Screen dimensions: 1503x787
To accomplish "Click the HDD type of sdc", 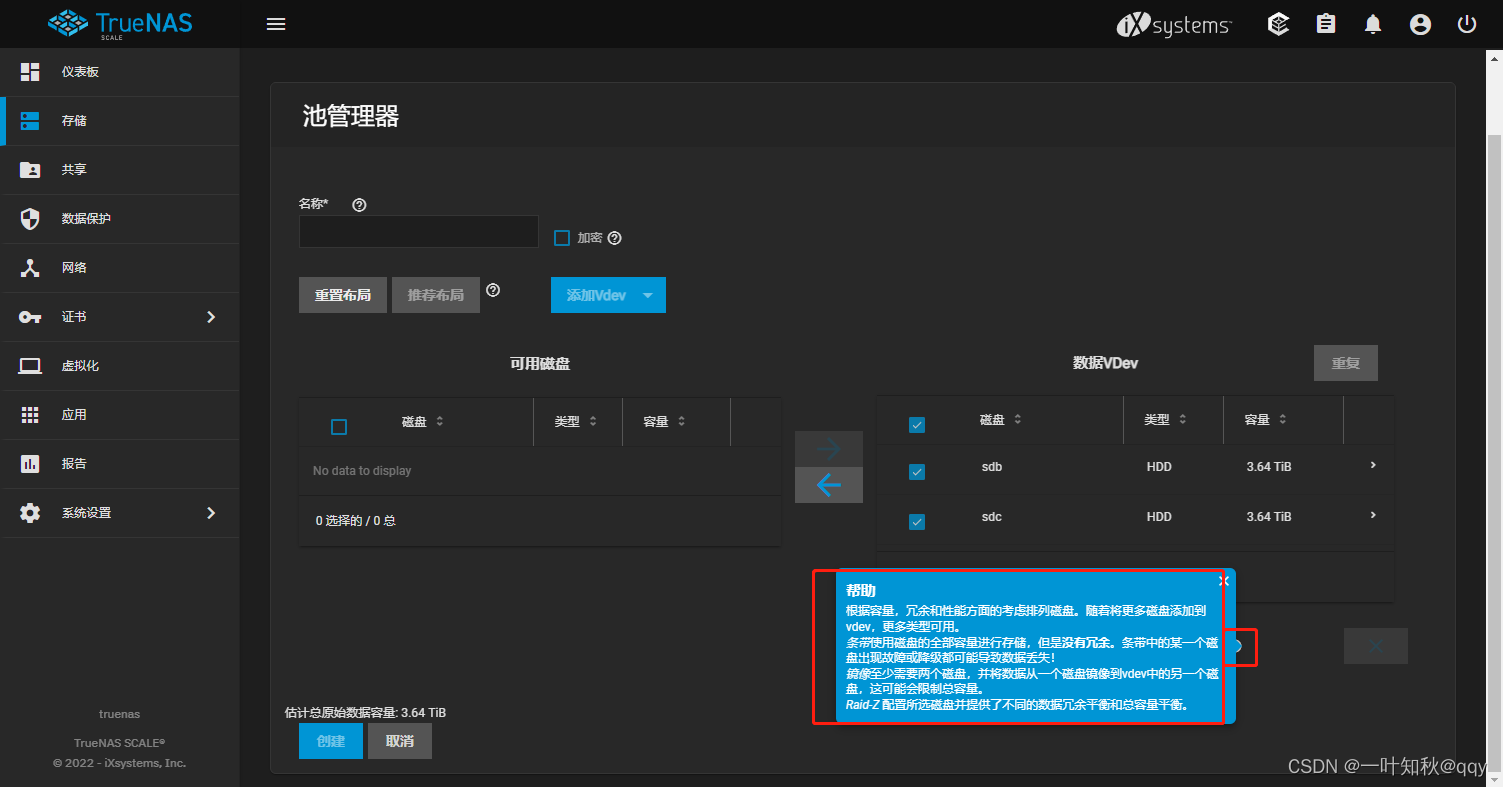I will click(1159, 517).
